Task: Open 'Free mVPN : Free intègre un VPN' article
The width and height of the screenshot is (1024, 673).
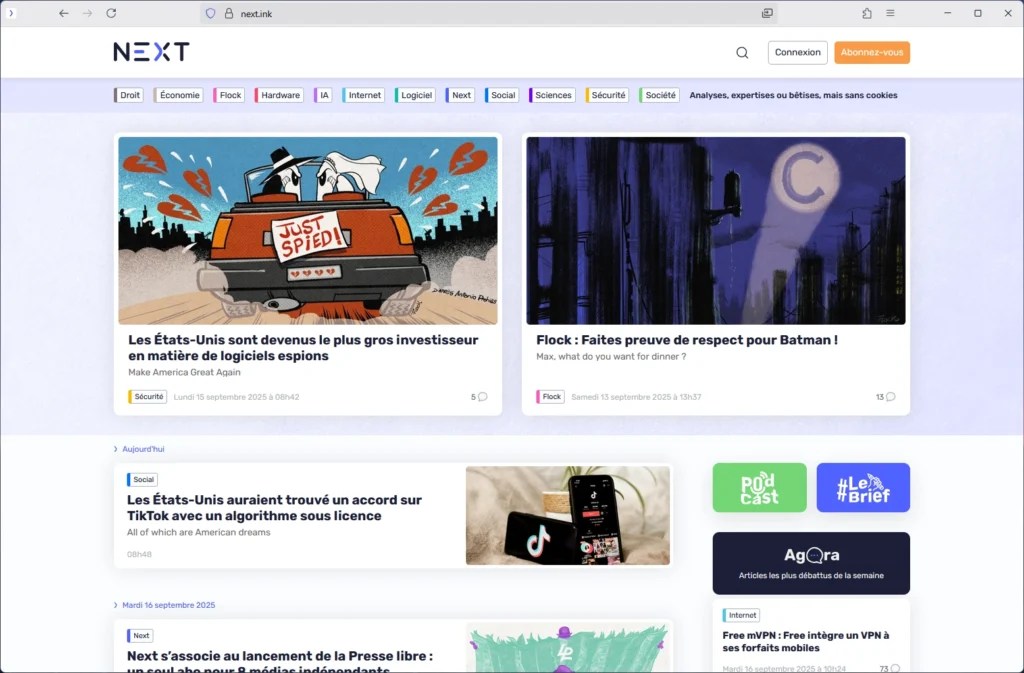Action: [x=806, y=642]
